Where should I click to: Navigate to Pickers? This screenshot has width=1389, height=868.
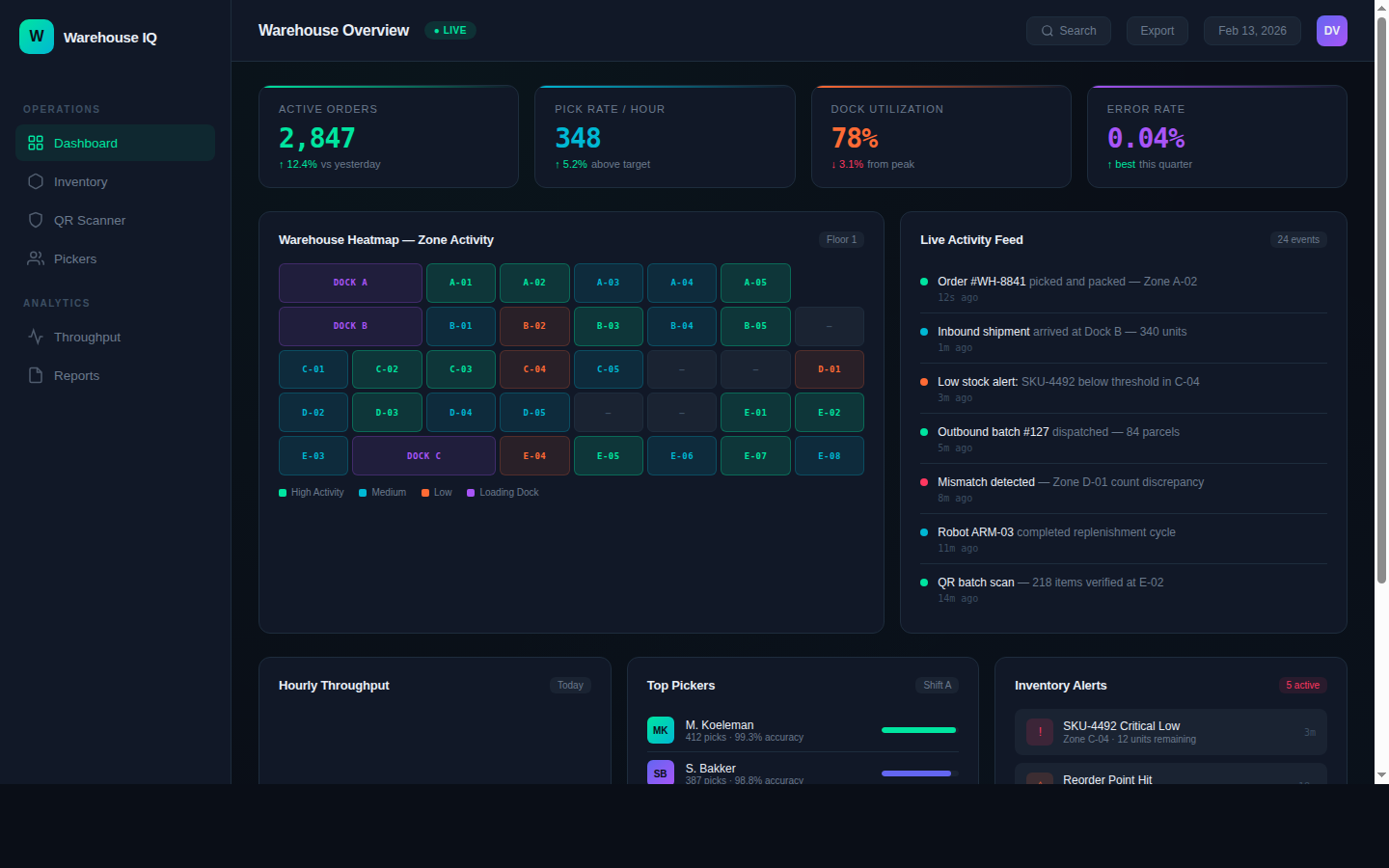[x=115, y=258]
